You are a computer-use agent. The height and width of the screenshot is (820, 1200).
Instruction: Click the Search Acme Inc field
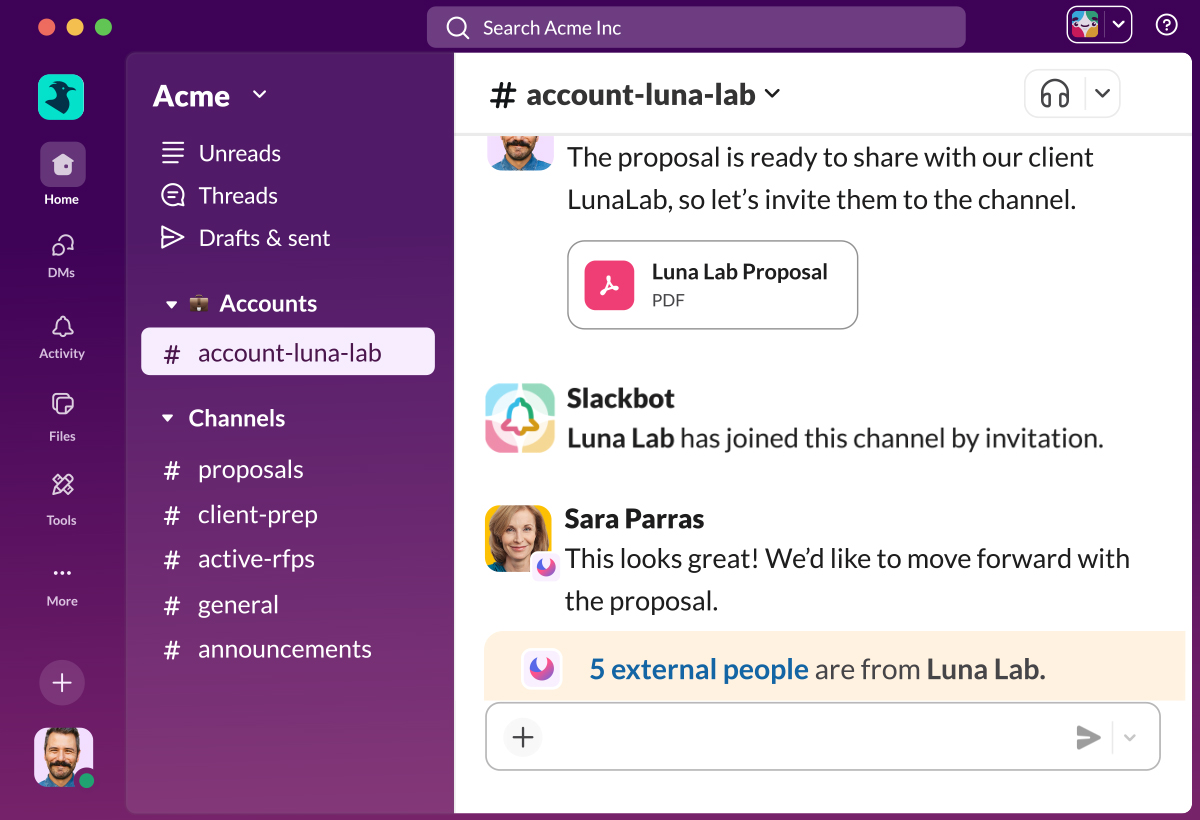[x=696, y=28]
